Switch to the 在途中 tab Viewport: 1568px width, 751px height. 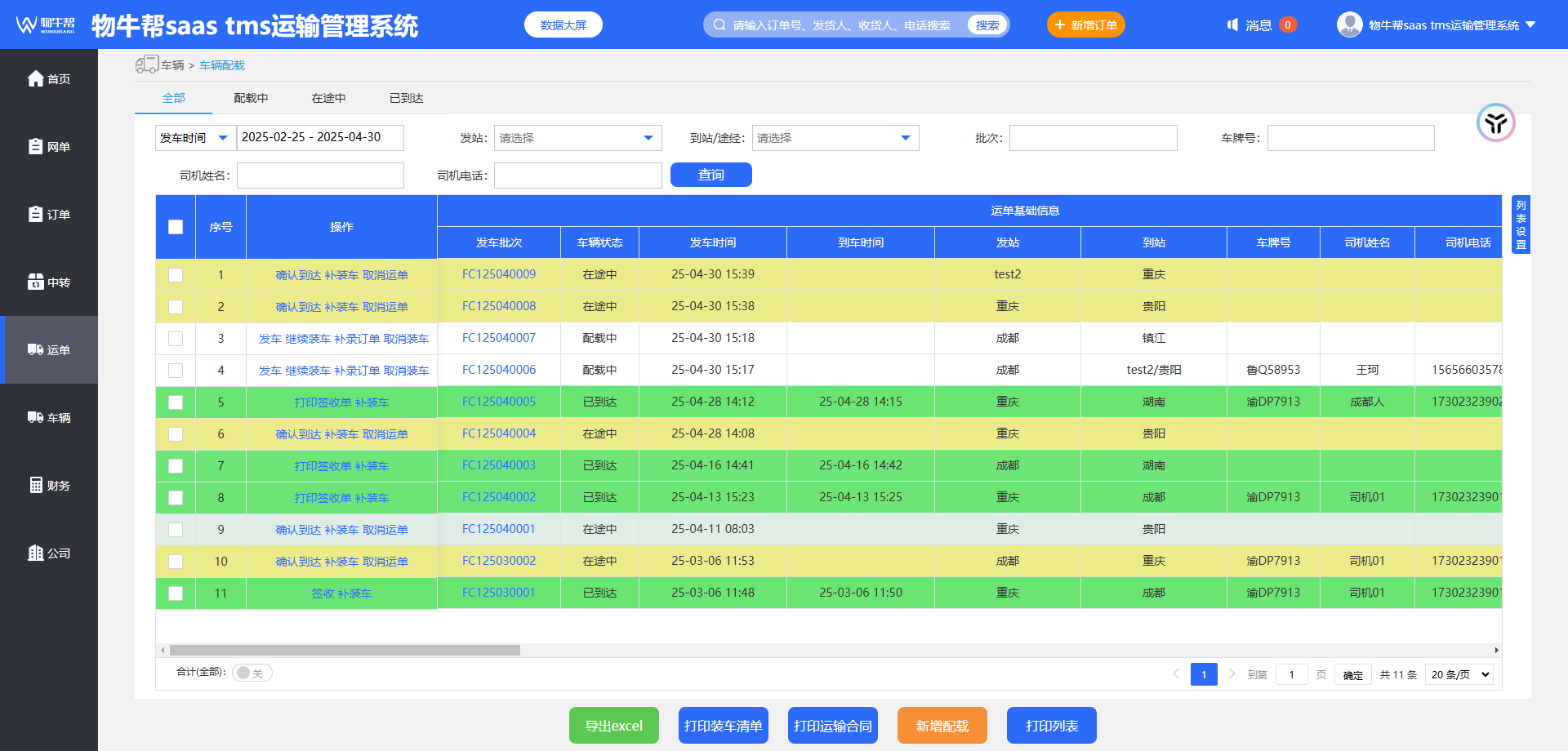point(328,98)
